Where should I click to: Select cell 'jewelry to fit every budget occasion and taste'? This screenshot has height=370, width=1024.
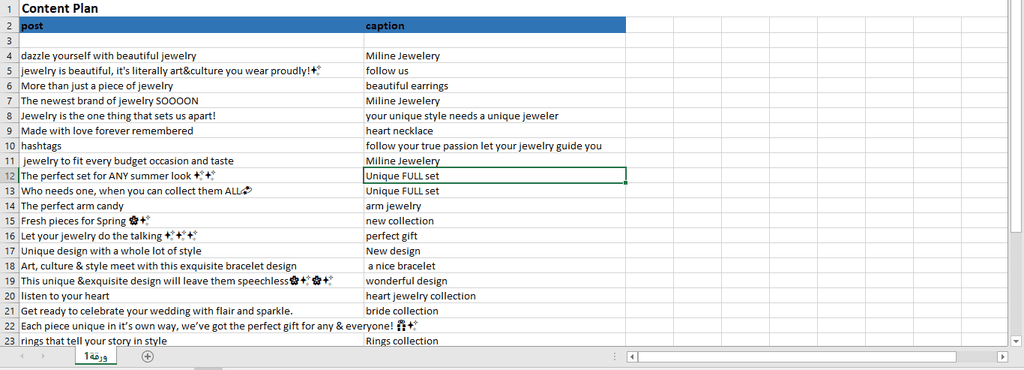coord(191,161)
